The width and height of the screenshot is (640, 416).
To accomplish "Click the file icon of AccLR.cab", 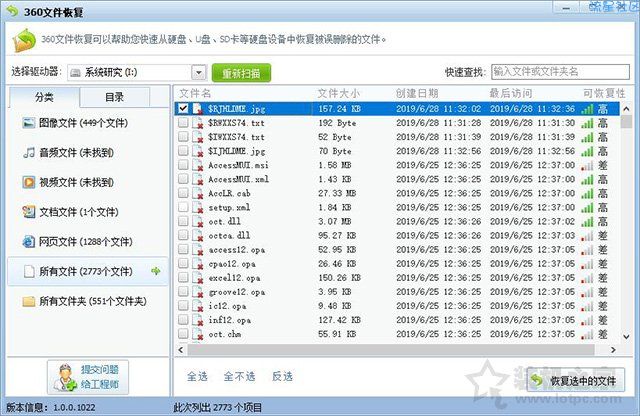I will [198, 193].
